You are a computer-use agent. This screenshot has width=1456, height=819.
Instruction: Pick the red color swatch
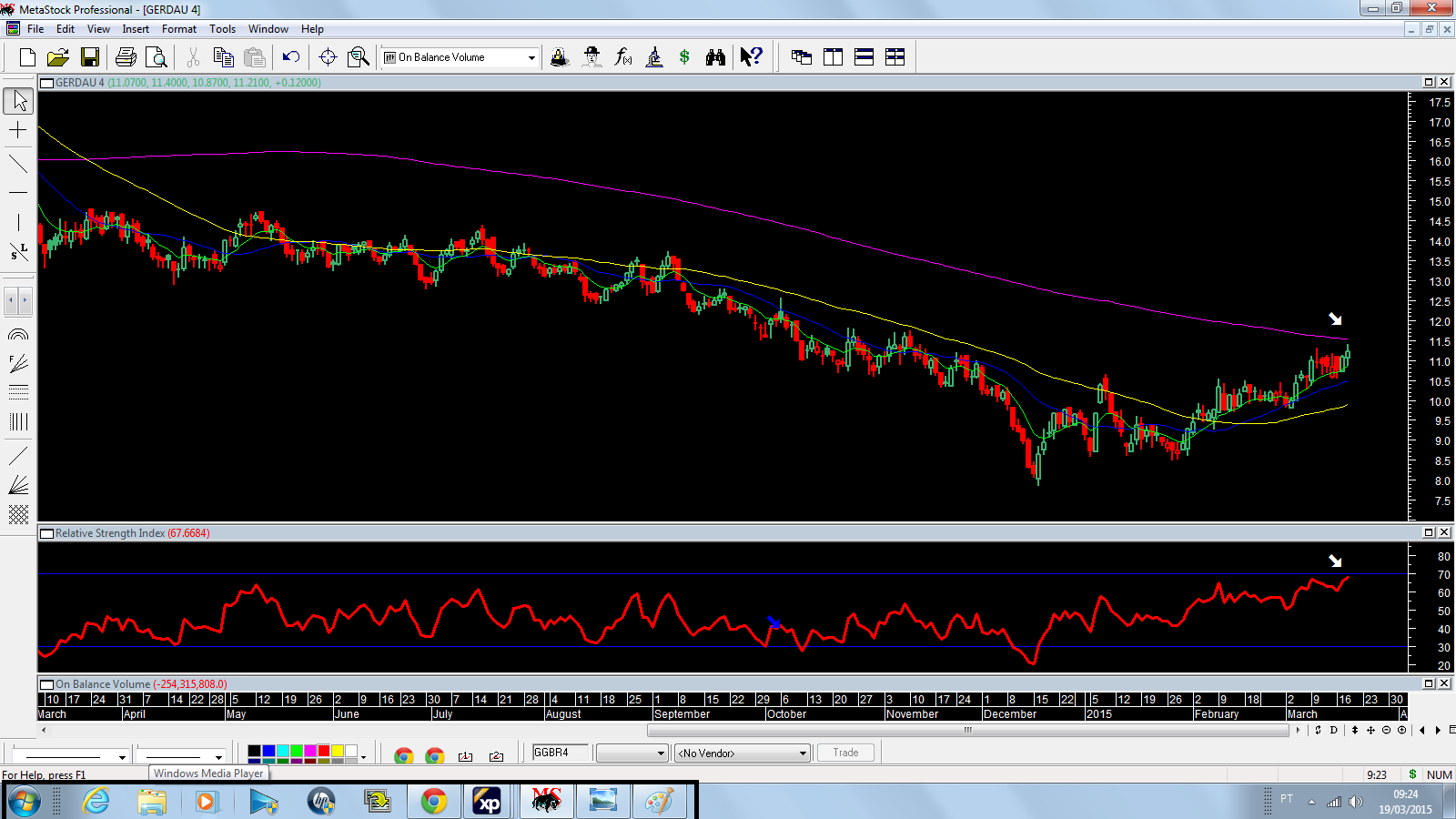[x=324, y=751]
